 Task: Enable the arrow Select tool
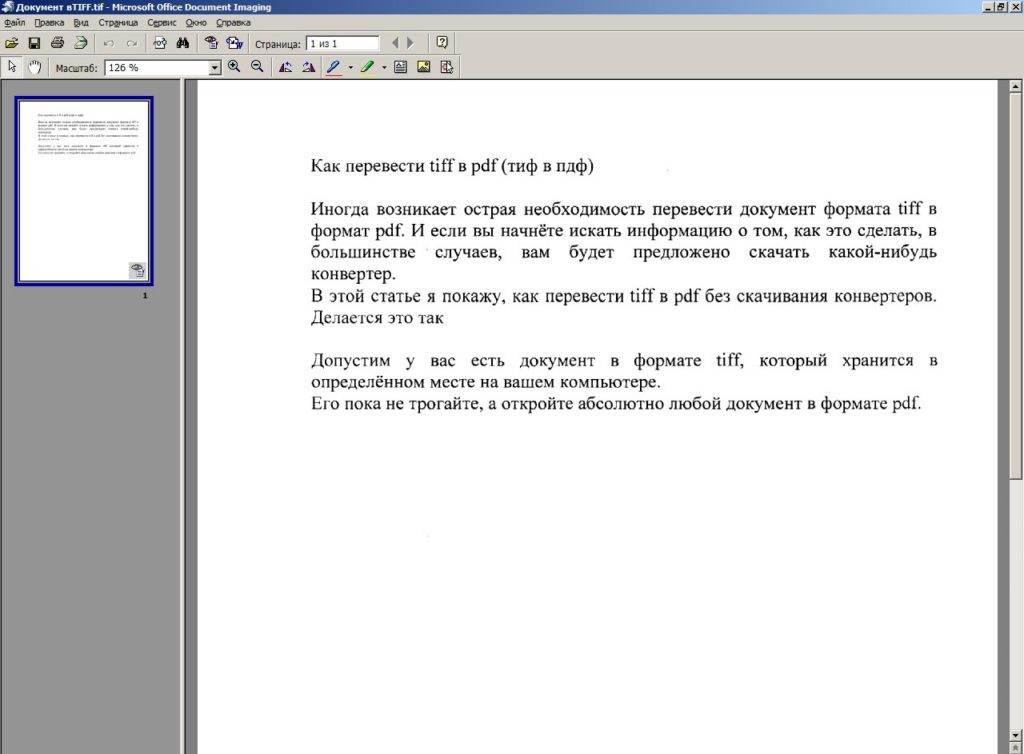[x=12, y=67]
